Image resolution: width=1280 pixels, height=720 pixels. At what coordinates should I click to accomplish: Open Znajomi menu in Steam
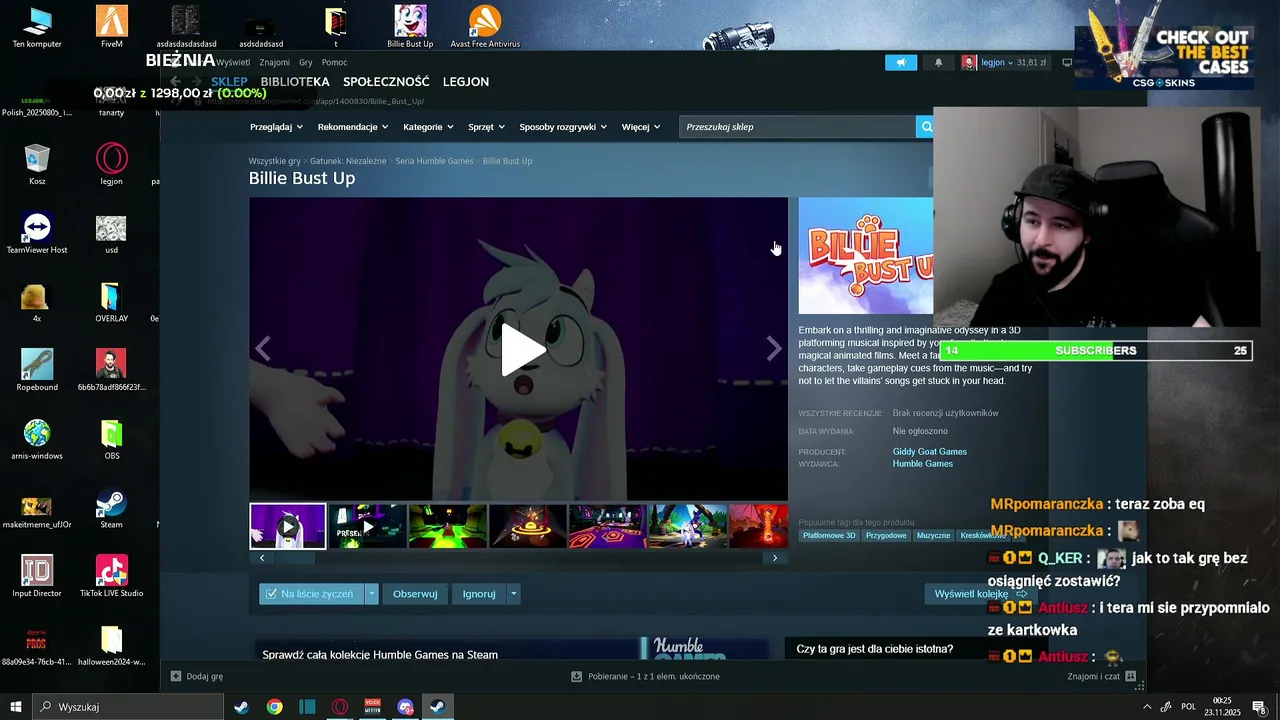tap(274, 62)
